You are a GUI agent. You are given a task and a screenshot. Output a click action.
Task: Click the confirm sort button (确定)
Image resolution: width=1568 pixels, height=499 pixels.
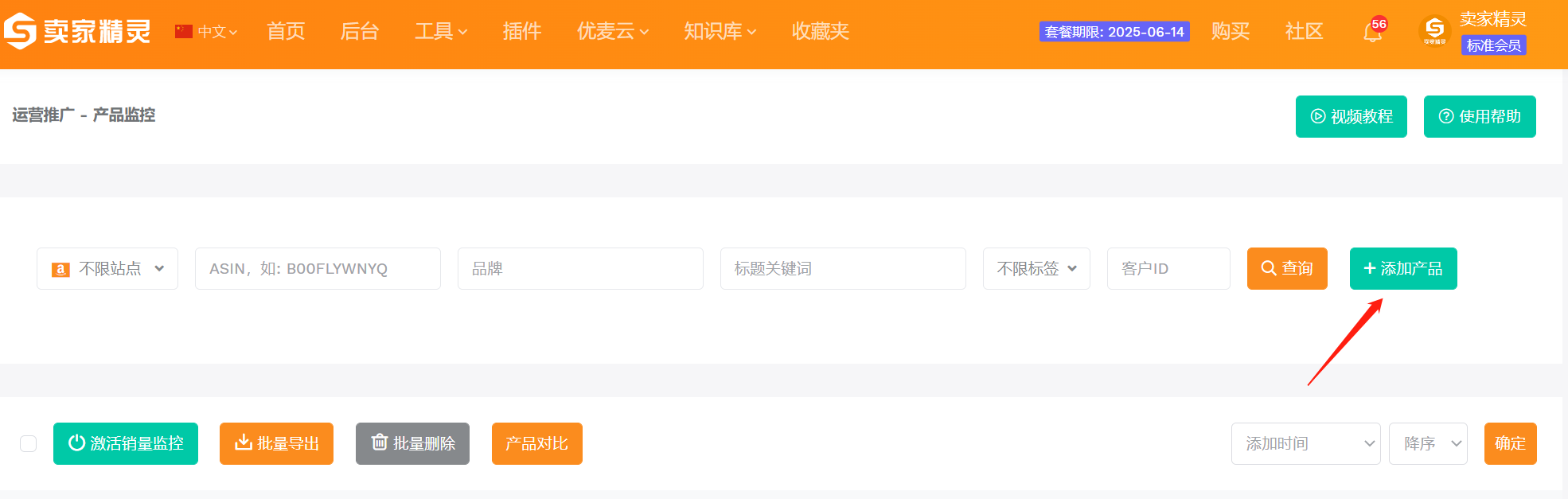point(1510,443)
